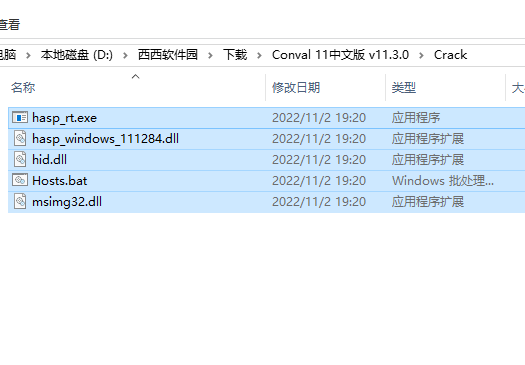Click modified date of hasp_rt.exe
Screen dimensions: 525x365
pyautogui.click(x=319, y=118)
